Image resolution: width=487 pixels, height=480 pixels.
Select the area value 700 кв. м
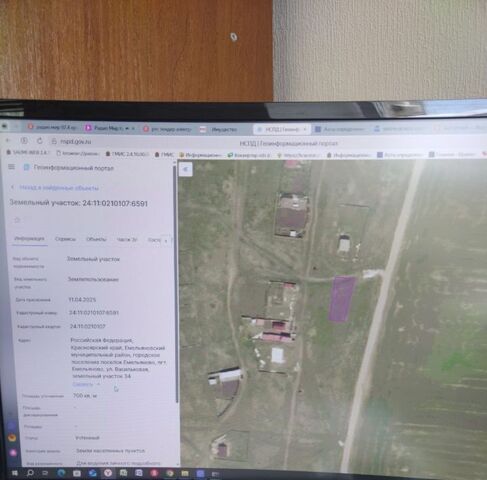pos(85,396)
